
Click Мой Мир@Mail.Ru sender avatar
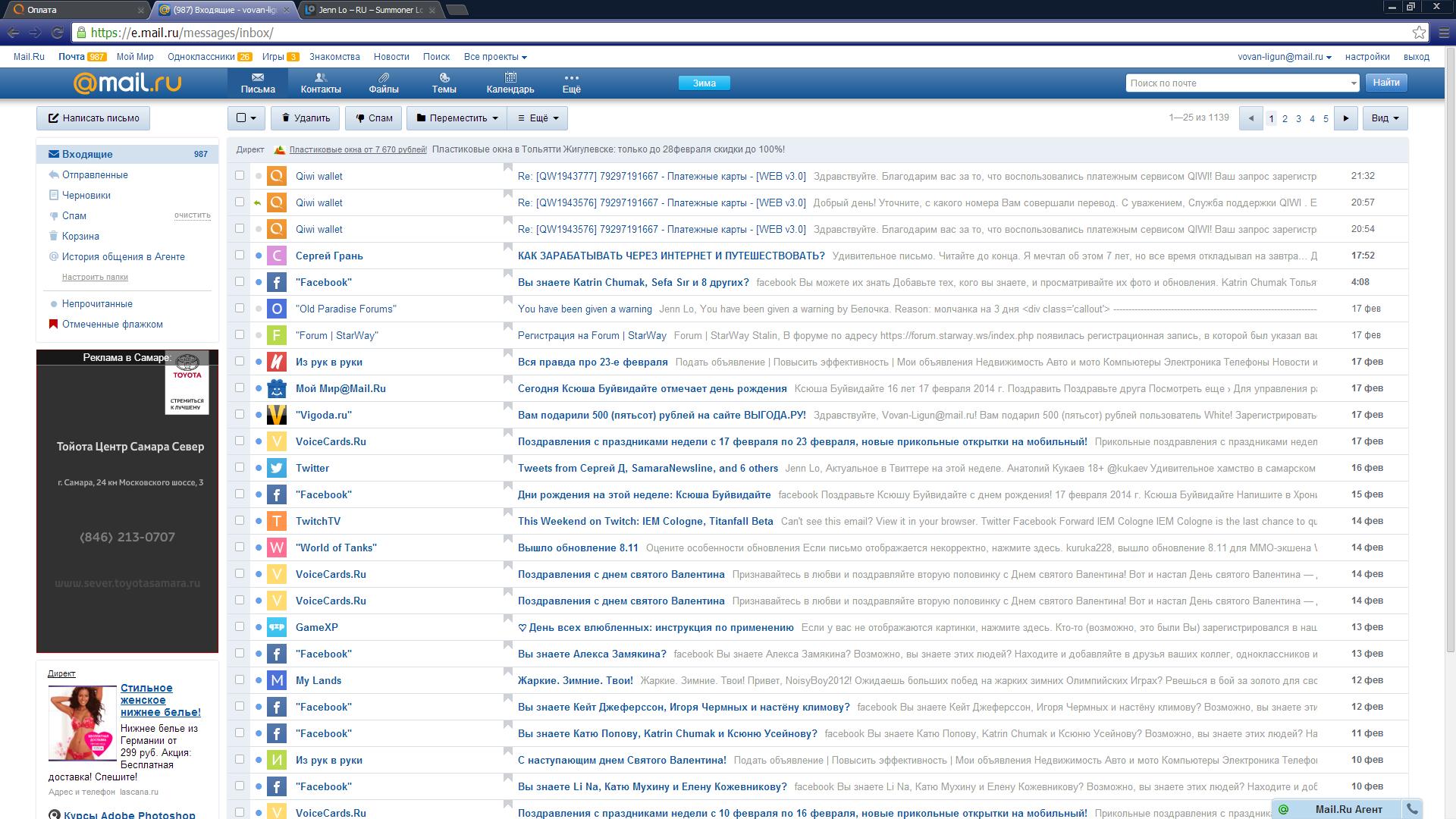(277, 388)
